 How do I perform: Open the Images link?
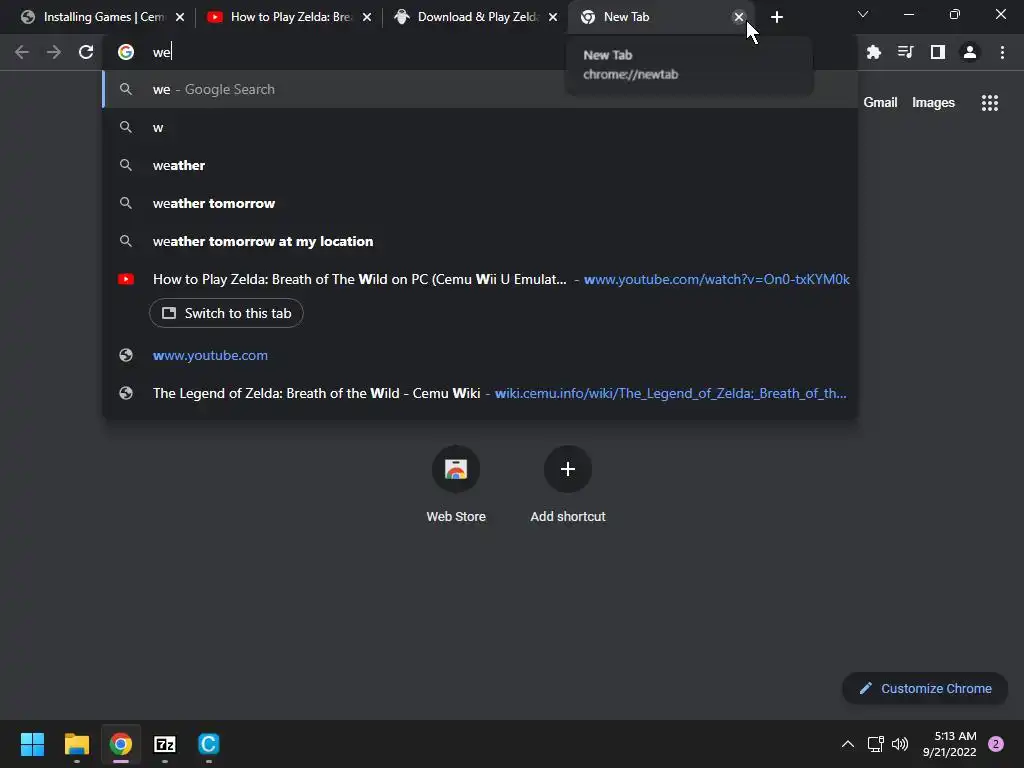tap(933, 103)
